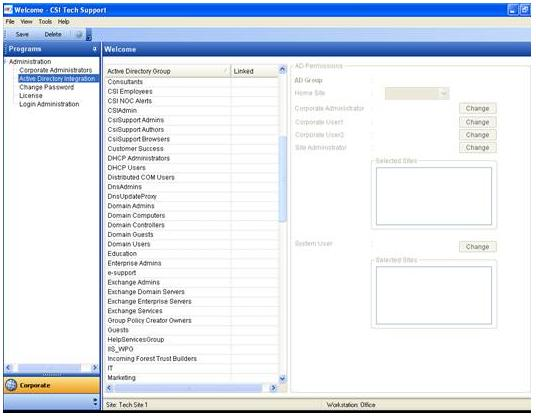Select the CsiSupport Browsers row
Screen dimensions: 536x417
tap(192, 139)
